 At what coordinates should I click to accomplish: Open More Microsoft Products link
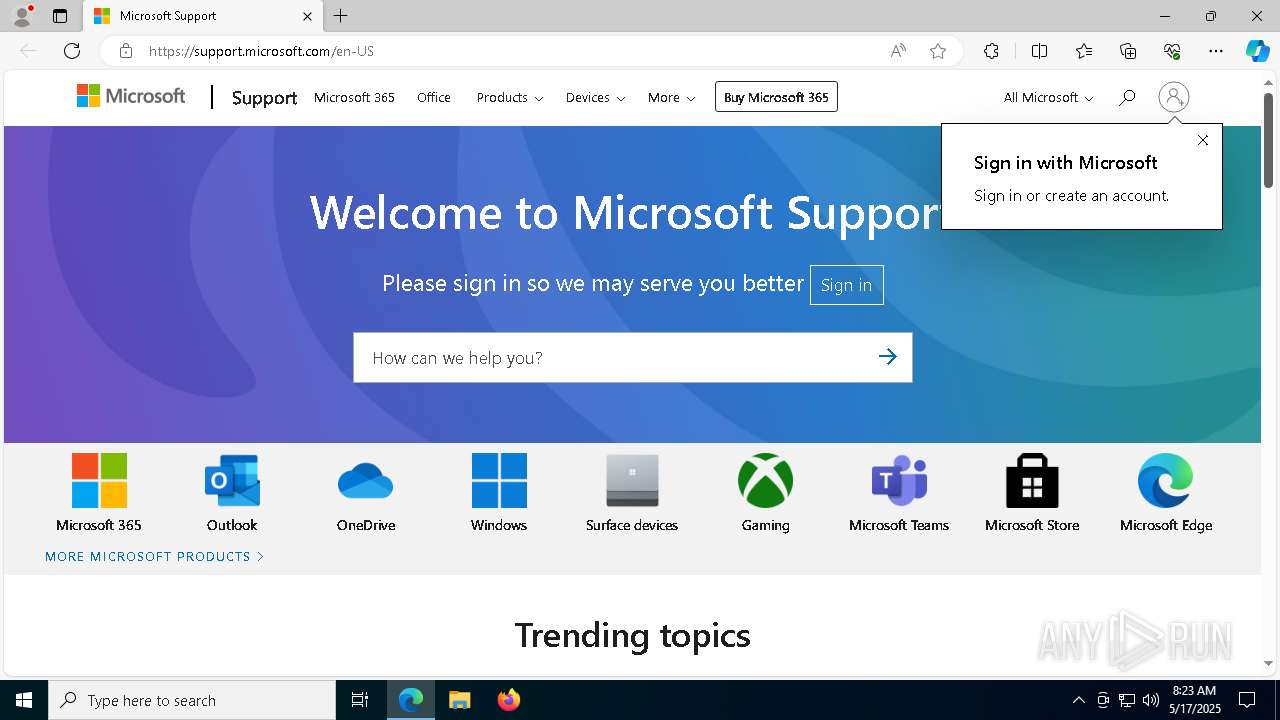pyautogui.click(x=154, y=556)
